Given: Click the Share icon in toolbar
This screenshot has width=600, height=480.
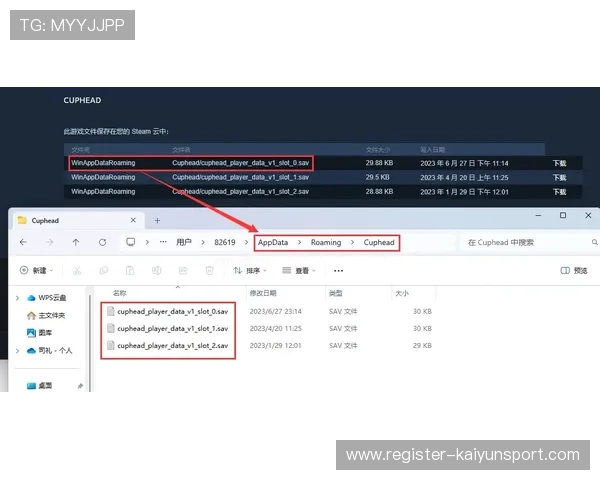Looking at the screenshot, I should [x=183, y=271].
